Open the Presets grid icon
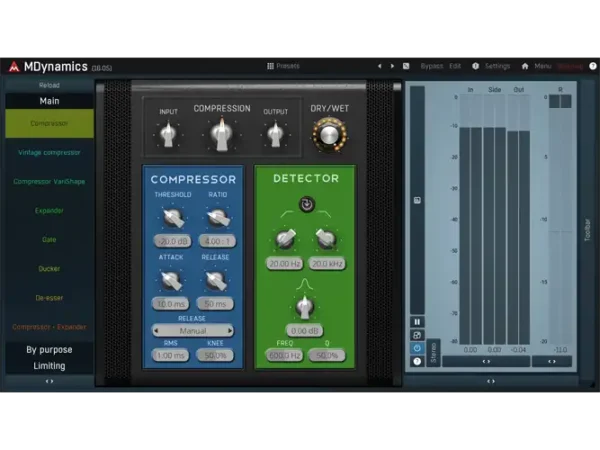Viewport: 600px width, 450px height. (270, 66)
